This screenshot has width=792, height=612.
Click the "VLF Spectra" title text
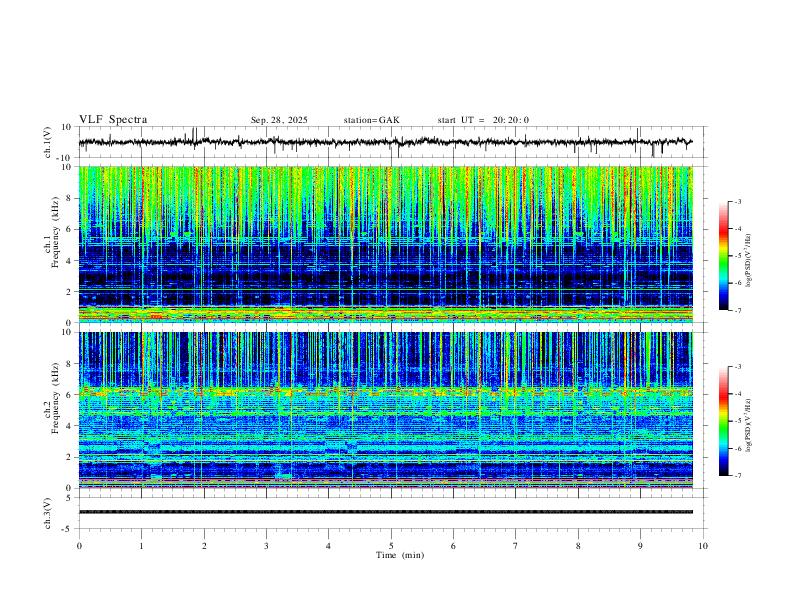113,119
